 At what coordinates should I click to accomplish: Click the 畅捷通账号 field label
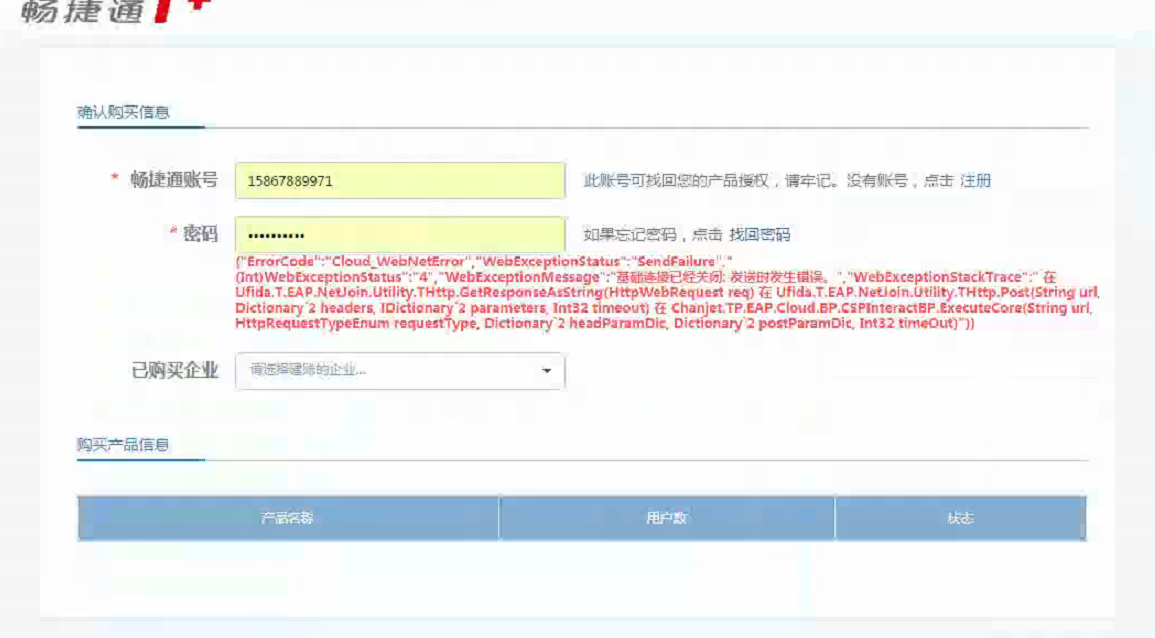(x=175, y=180)
